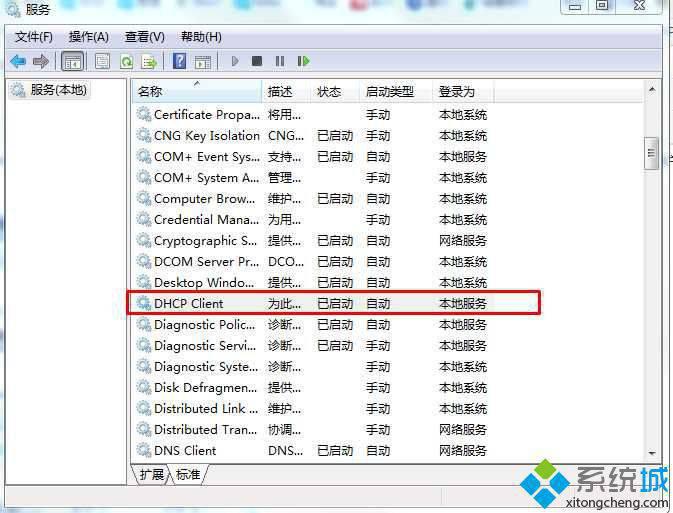Click the scroll-down arrow of the list
Viewport: 673px width, 513px height.
click(652, 453)
